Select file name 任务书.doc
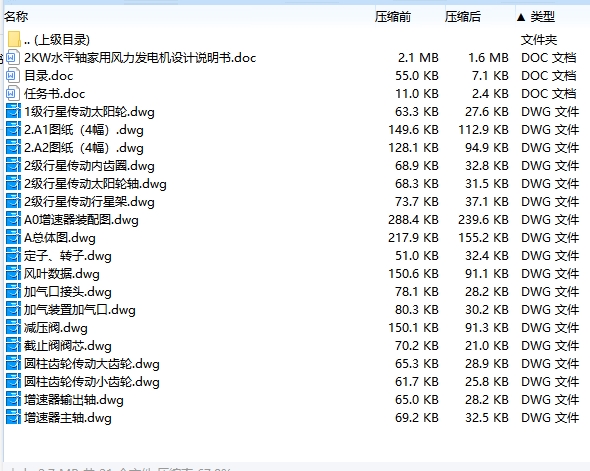This screenshot has height=471, width=590. (55, 94)
